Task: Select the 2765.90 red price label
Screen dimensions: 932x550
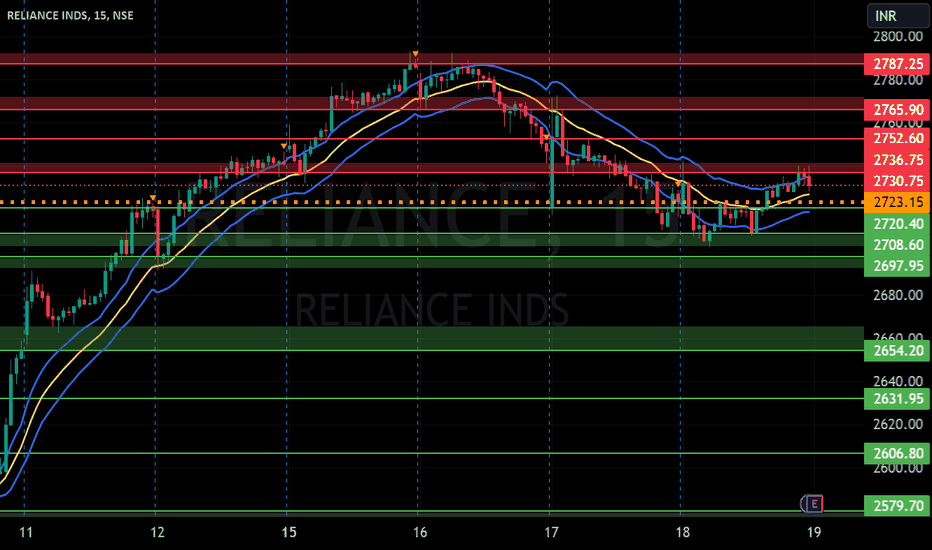Action: [897, 109]
